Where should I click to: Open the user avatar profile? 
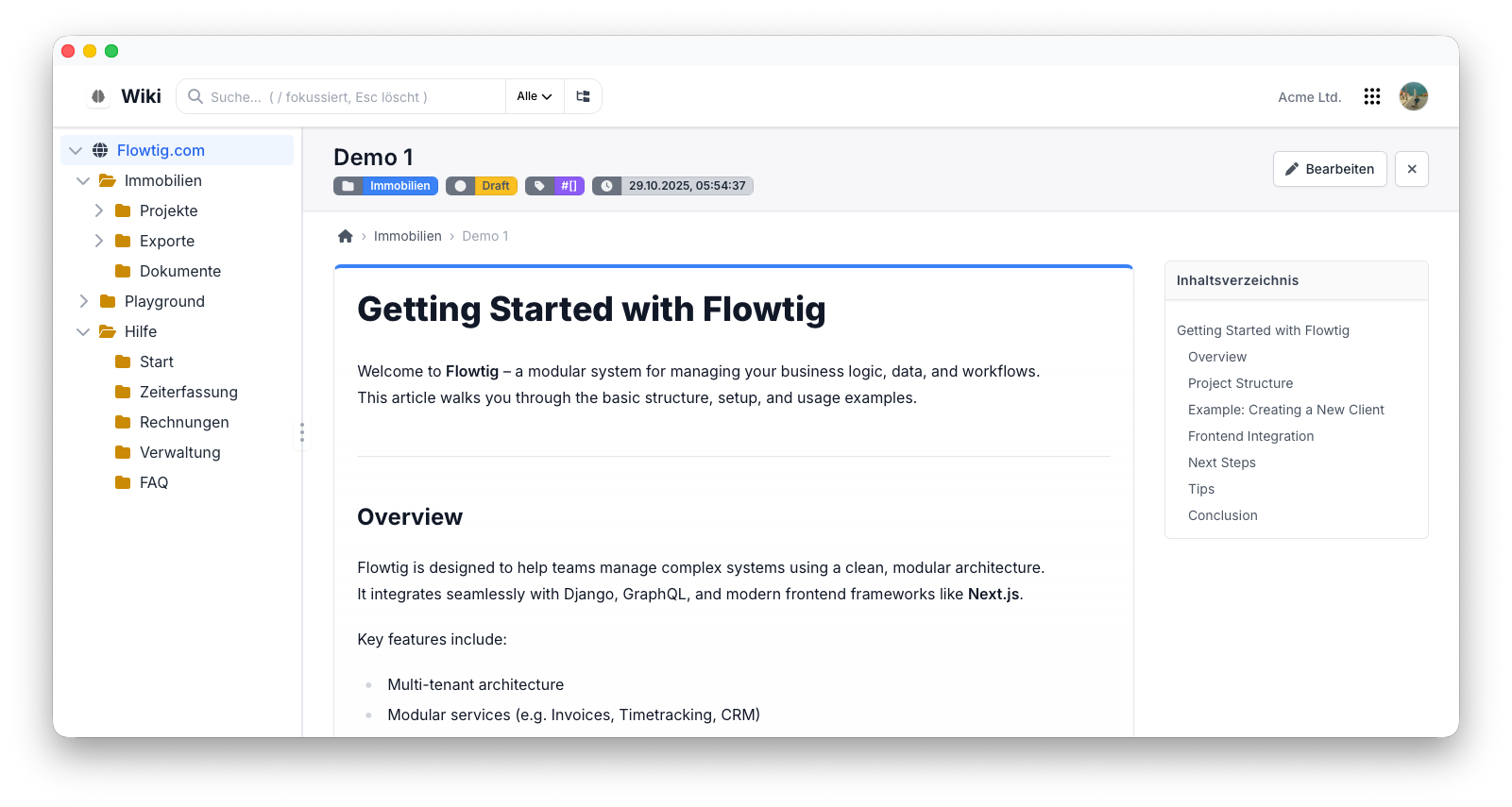(1414, 96)
